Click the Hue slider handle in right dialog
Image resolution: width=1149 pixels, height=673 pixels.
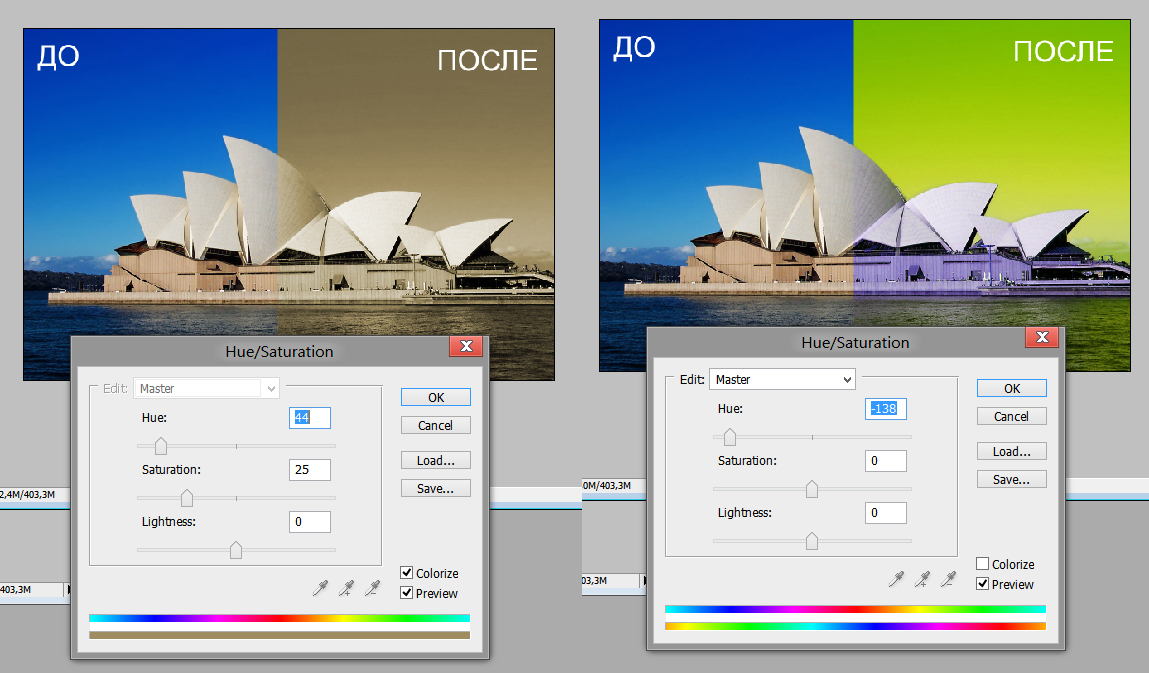pyautogui.click(x=730, y=438)
